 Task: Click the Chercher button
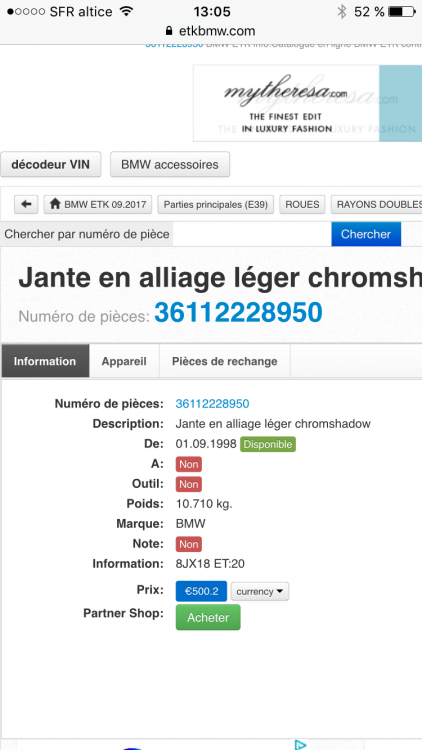(x=366, y=234)
